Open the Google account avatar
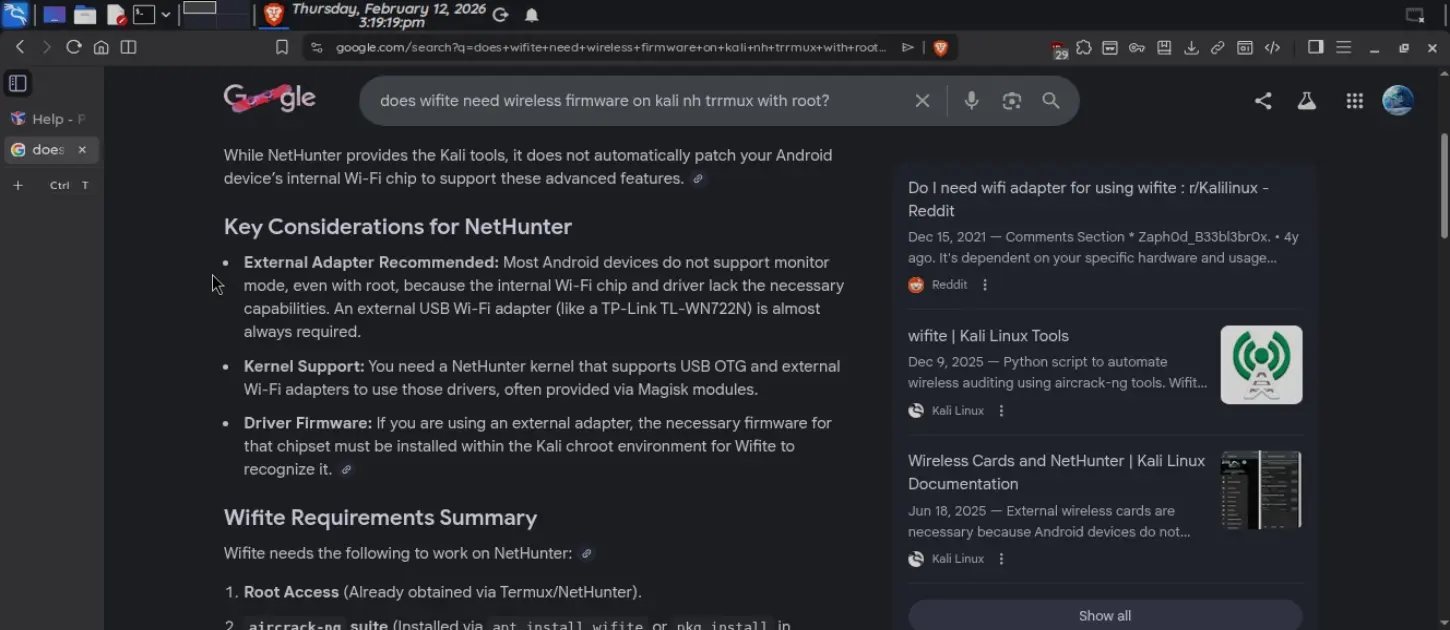The height and width of the screenshot is (630, 1450). click(1398, 100)
